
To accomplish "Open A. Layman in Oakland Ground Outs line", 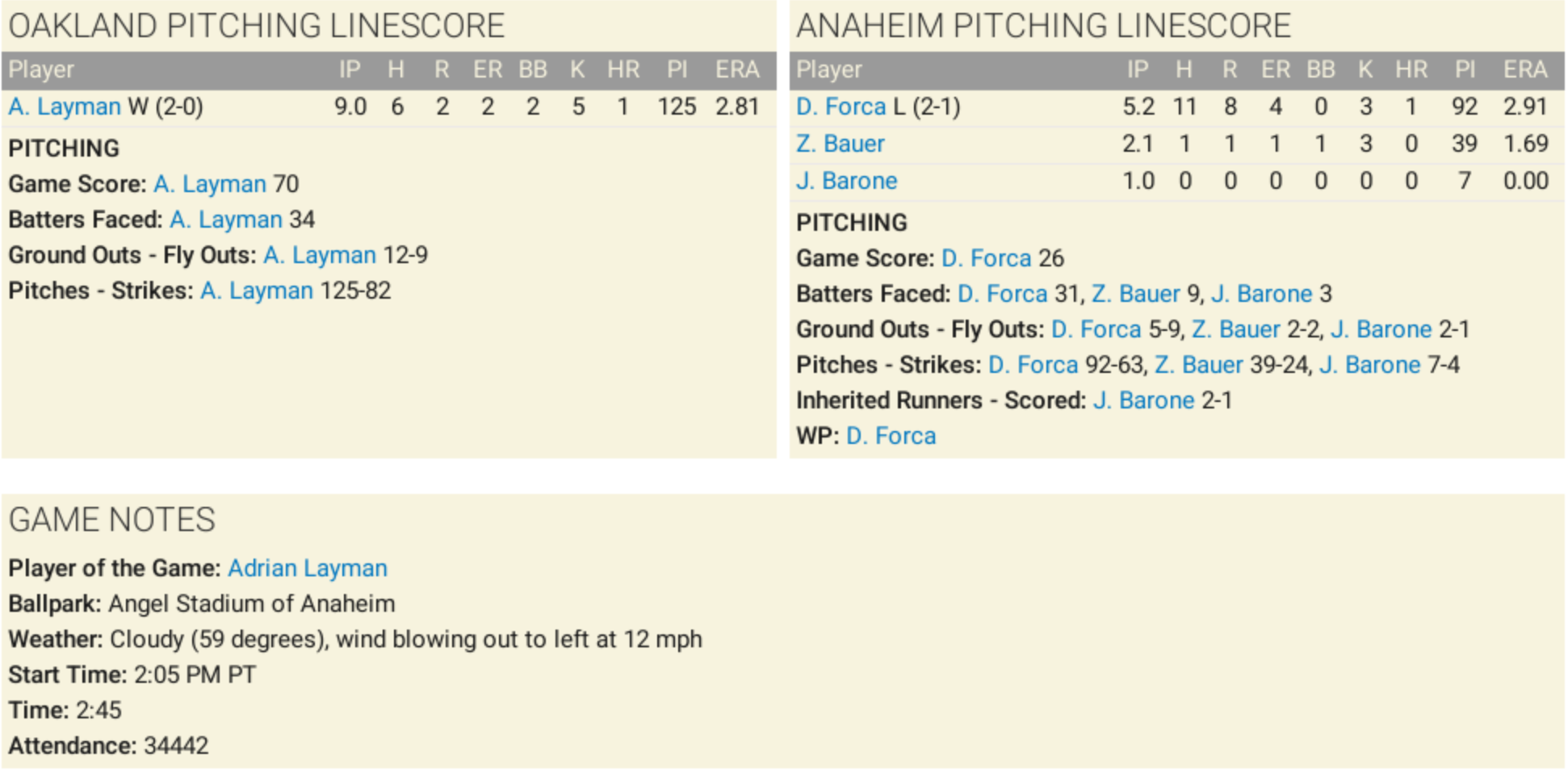I will point(320,255).
